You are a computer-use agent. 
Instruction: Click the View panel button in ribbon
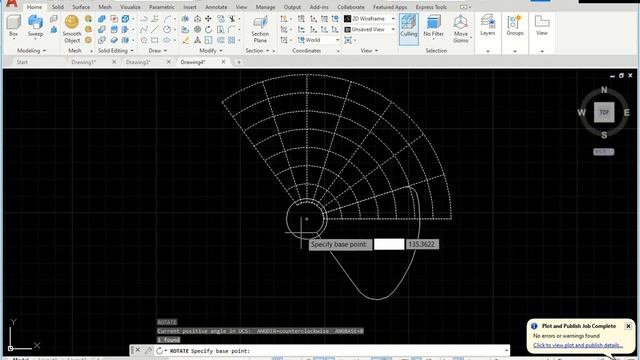pos(542,25)
